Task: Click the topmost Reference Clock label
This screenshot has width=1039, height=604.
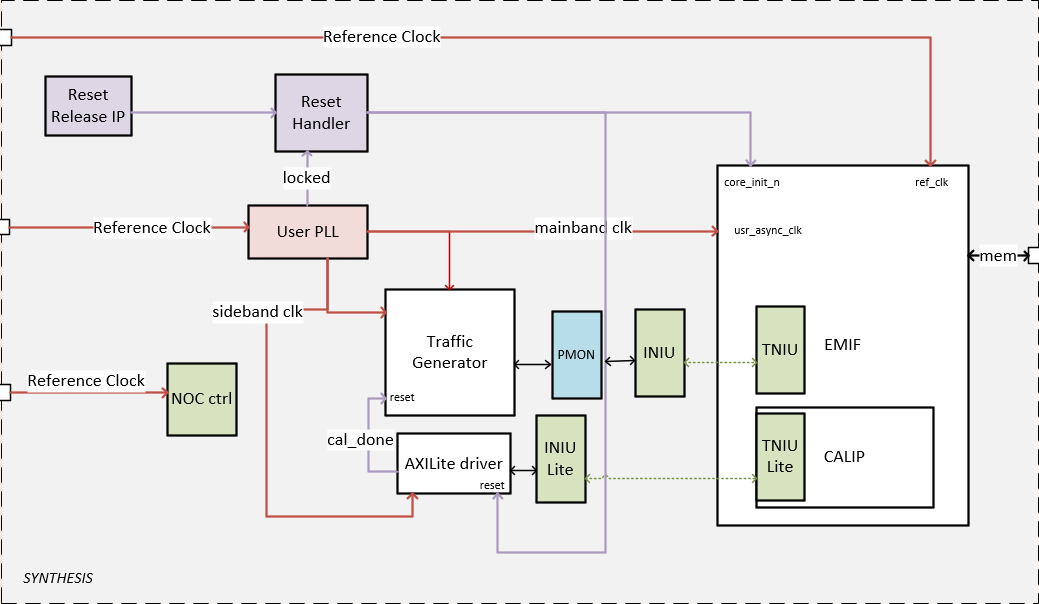Action: tap(382, 37)
